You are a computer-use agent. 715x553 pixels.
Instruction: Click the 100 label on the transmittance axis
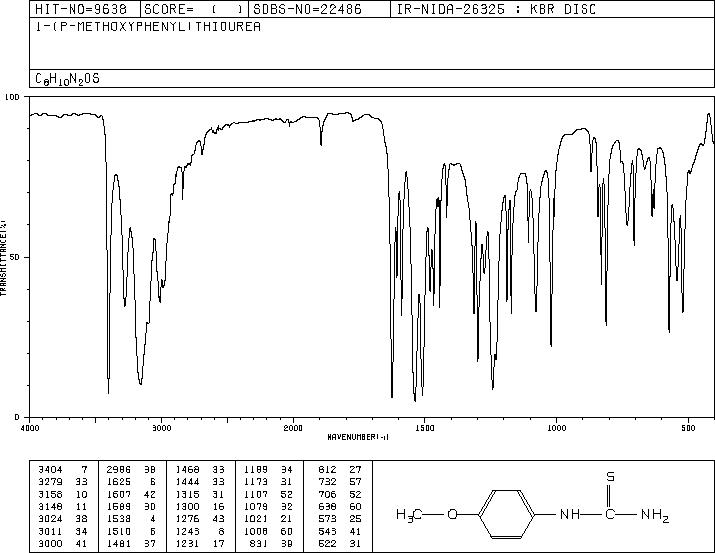12,97
